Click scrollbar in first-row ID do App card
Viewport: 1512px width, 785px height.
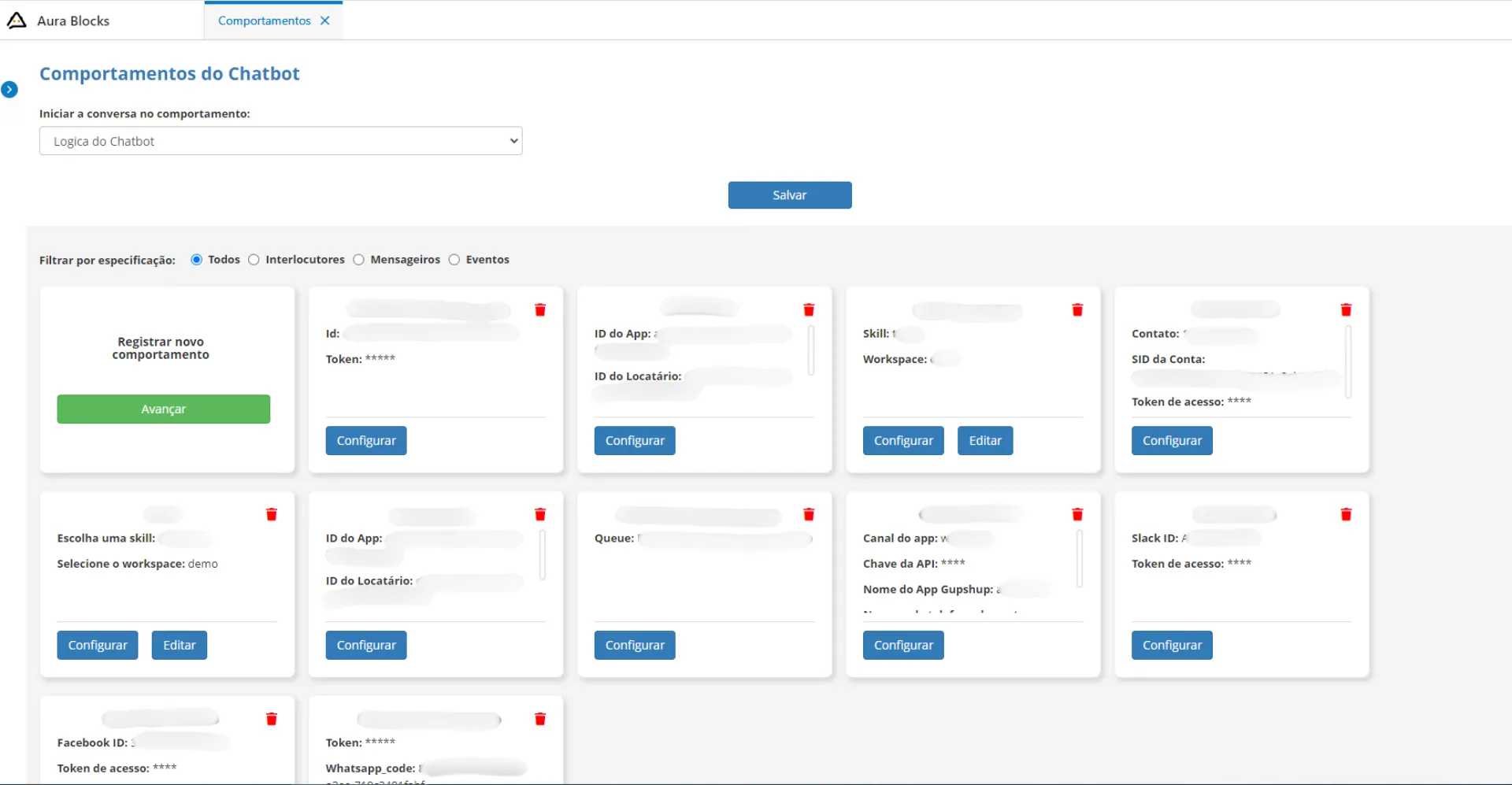pyautogui.click(x=811, y=350)
